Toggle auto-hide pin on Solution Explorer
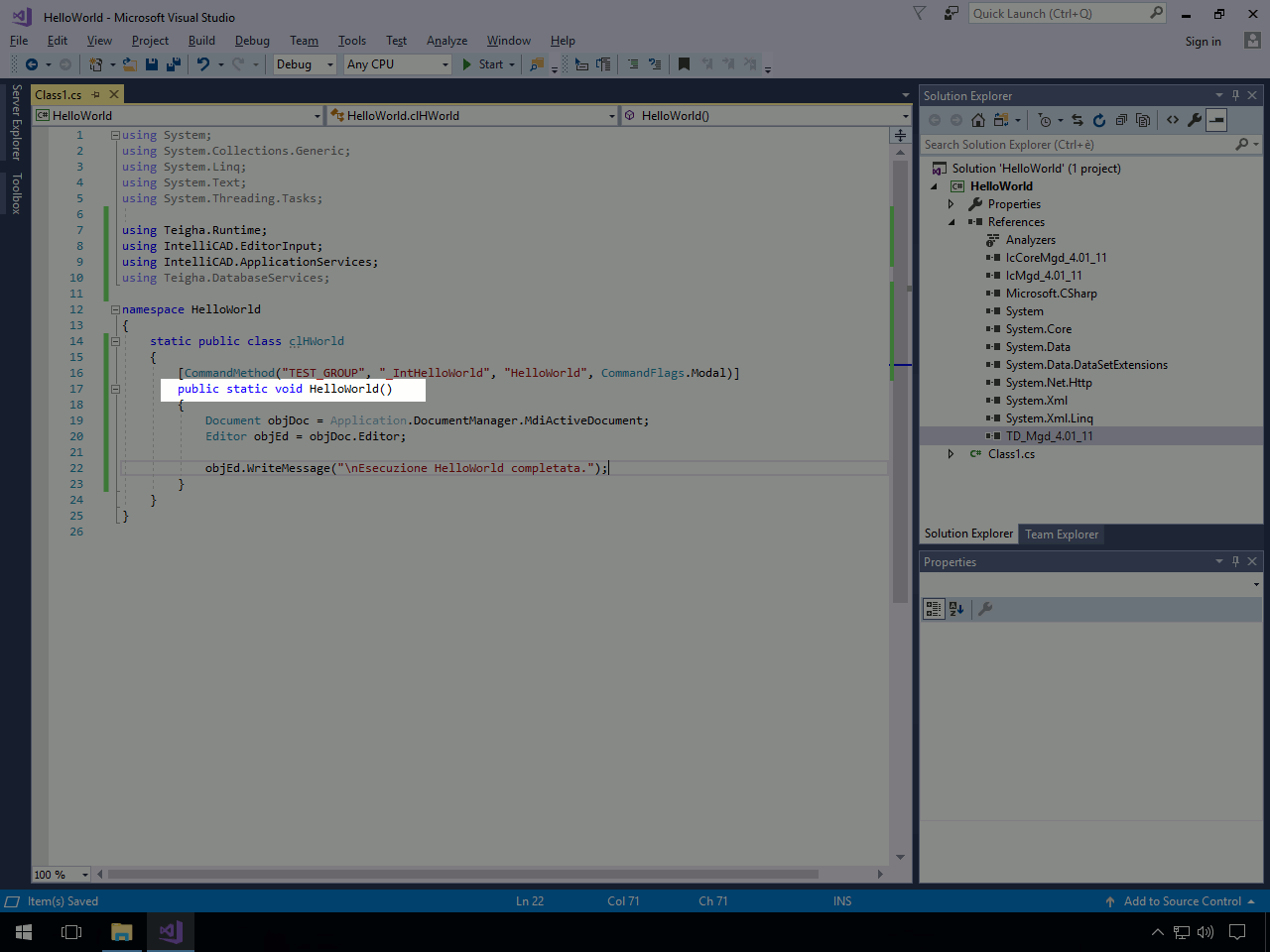This screenshot has width=1270, height=952. click(x=1235, y=95)
